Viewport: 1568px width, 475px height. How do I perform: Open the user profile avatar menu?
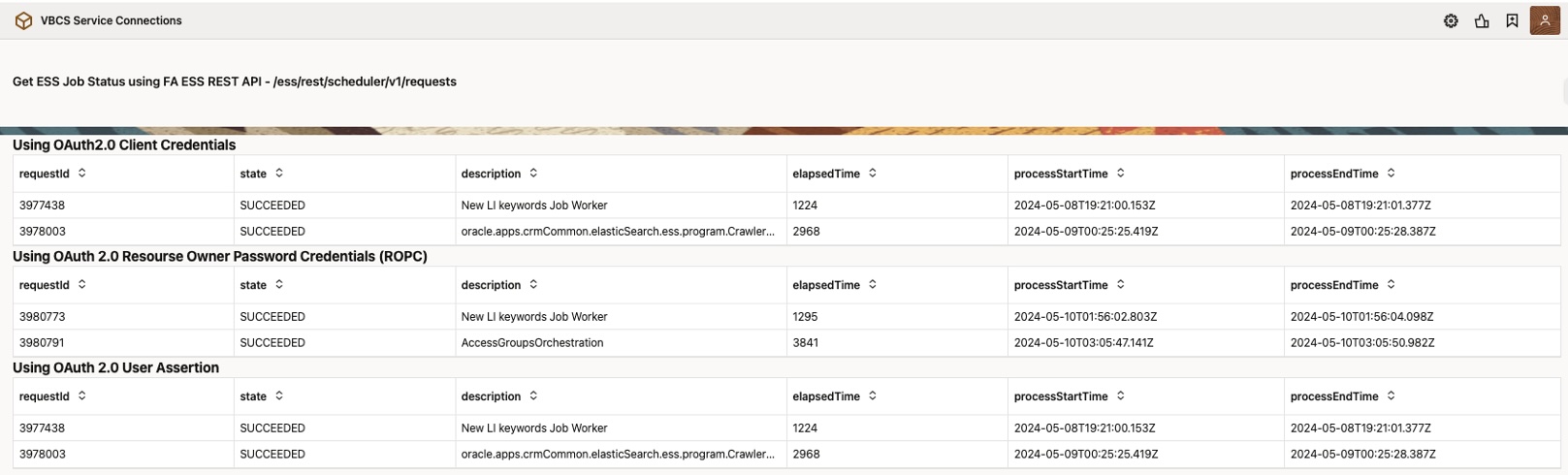point(1544,20)
